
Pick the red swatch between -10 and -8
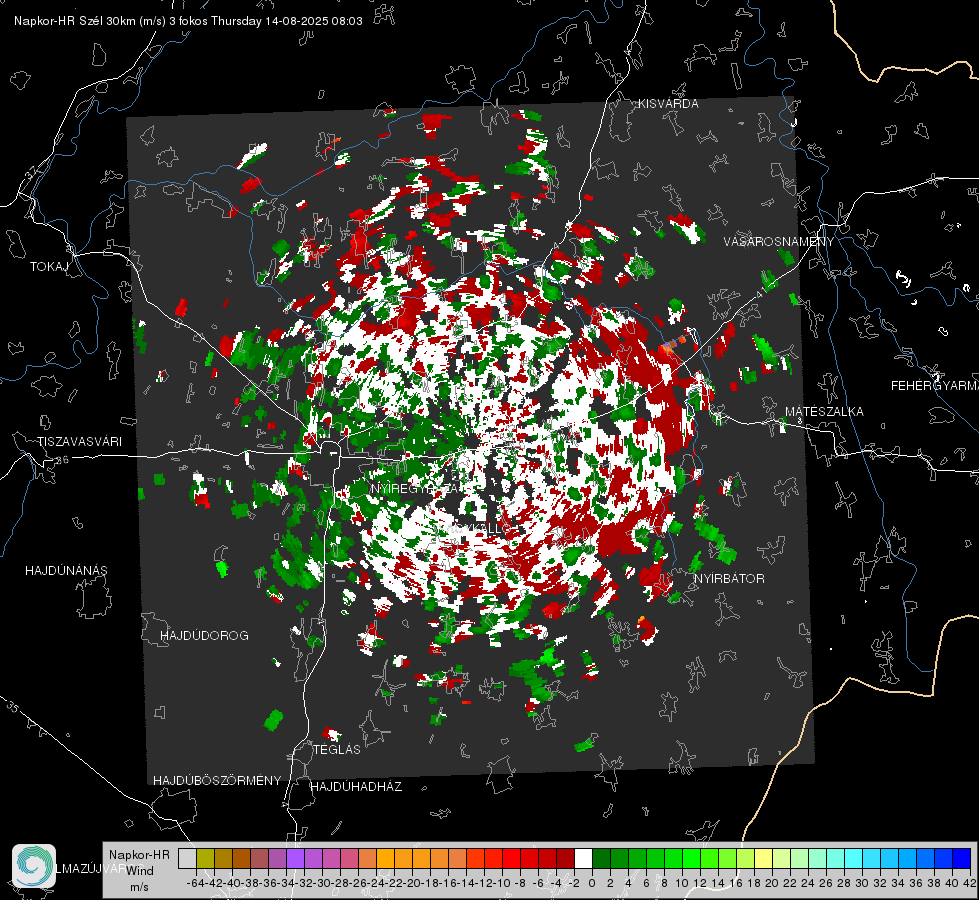coord(511,858)
